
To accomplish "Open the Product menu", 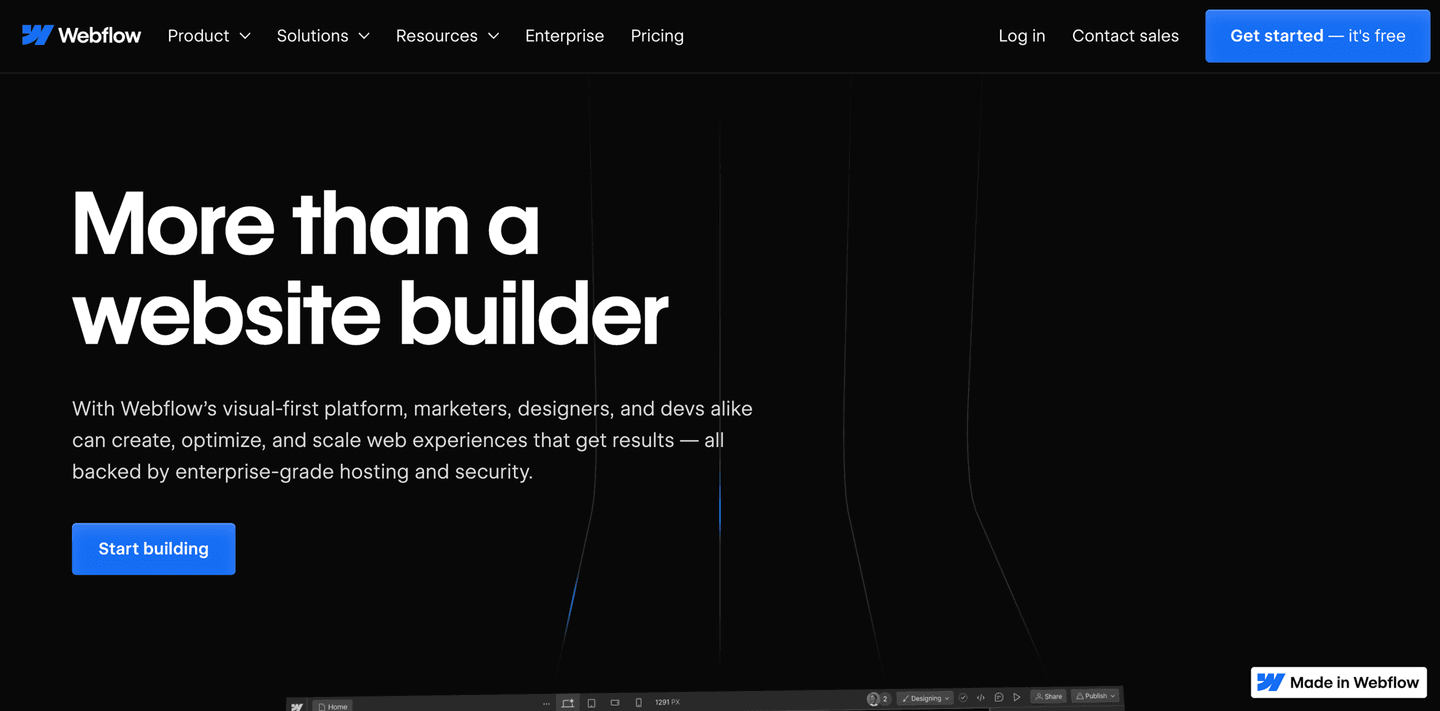I will pyautogui.click(x=208, y=35).
